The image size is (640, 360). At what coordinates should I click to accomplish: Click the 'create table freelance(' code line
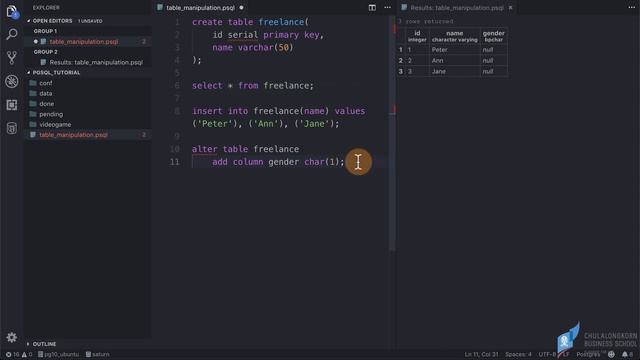(250, 22)
